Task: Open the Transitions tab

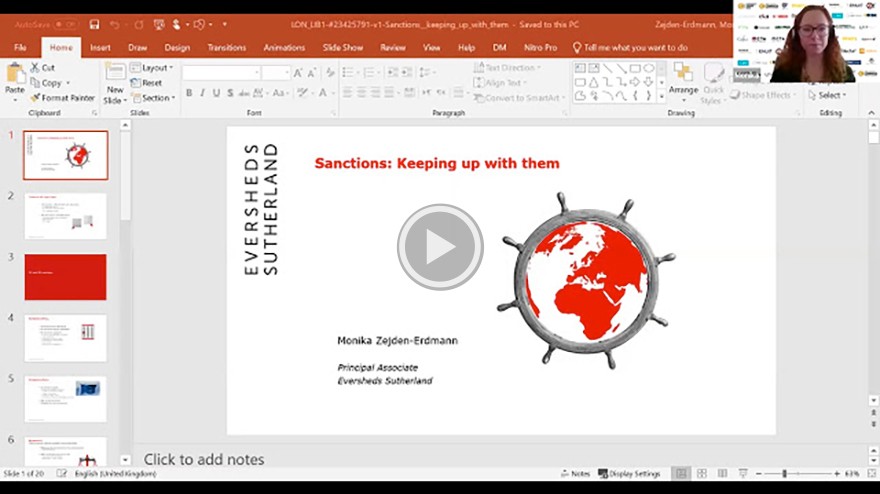Action: (x=227, y=48)
